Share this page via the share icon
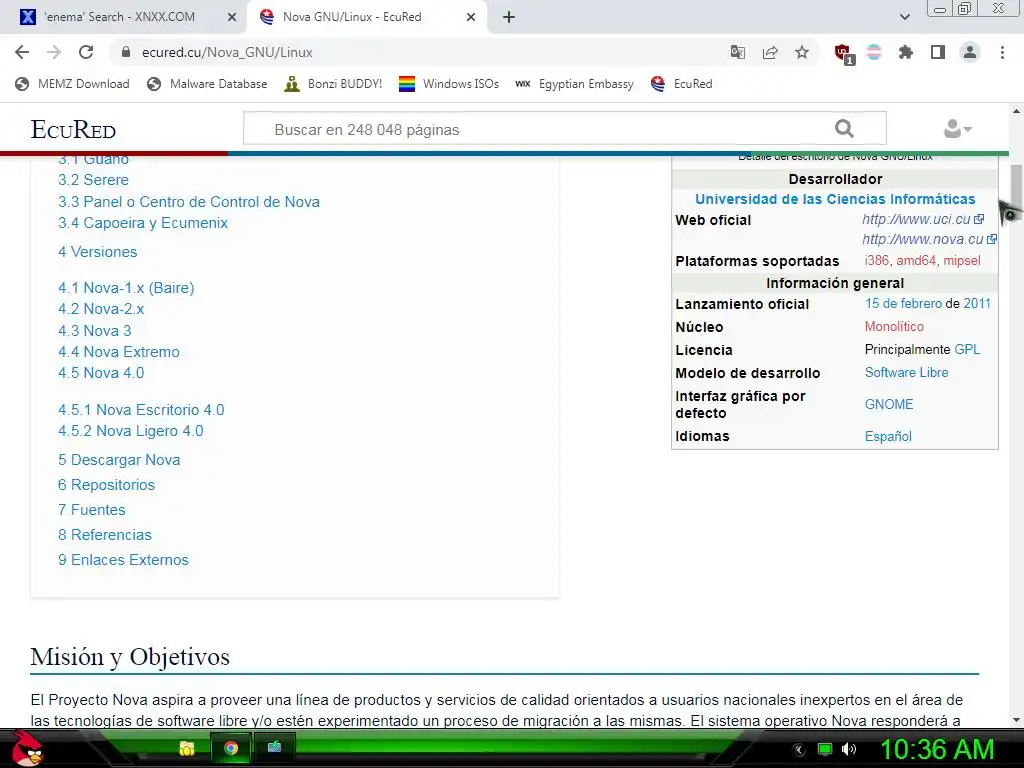The width and height of the screenshot is (1024, 768). click(770, 52)
